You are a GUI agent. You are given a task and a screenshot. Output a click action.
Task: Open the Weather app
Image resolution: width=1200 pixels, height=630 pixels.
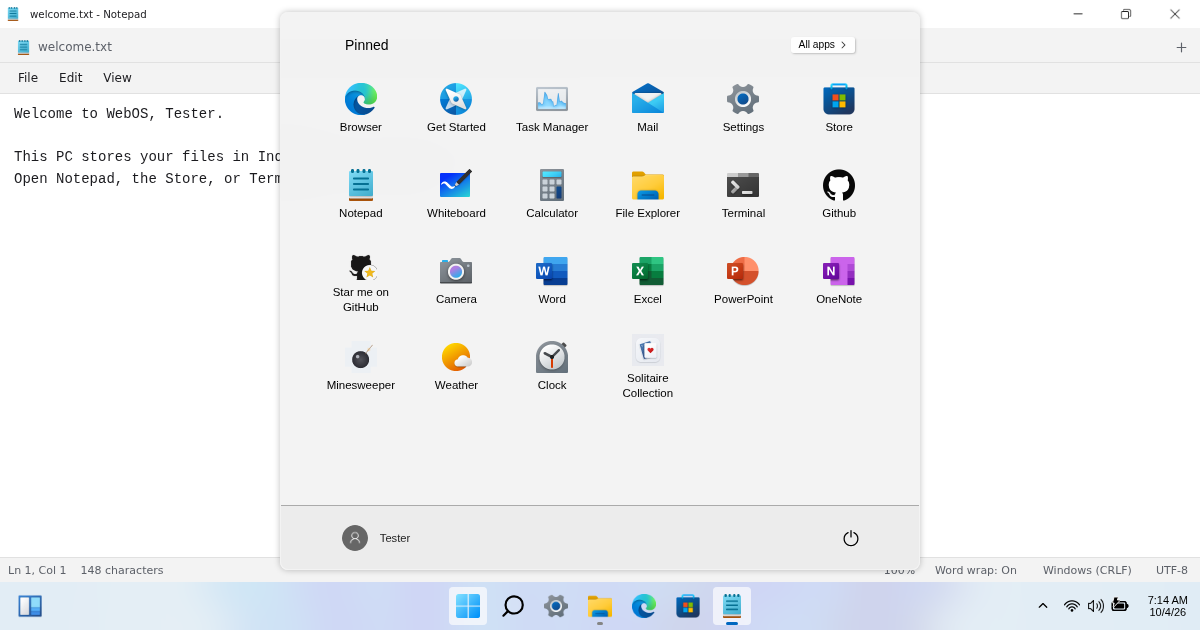456,366
